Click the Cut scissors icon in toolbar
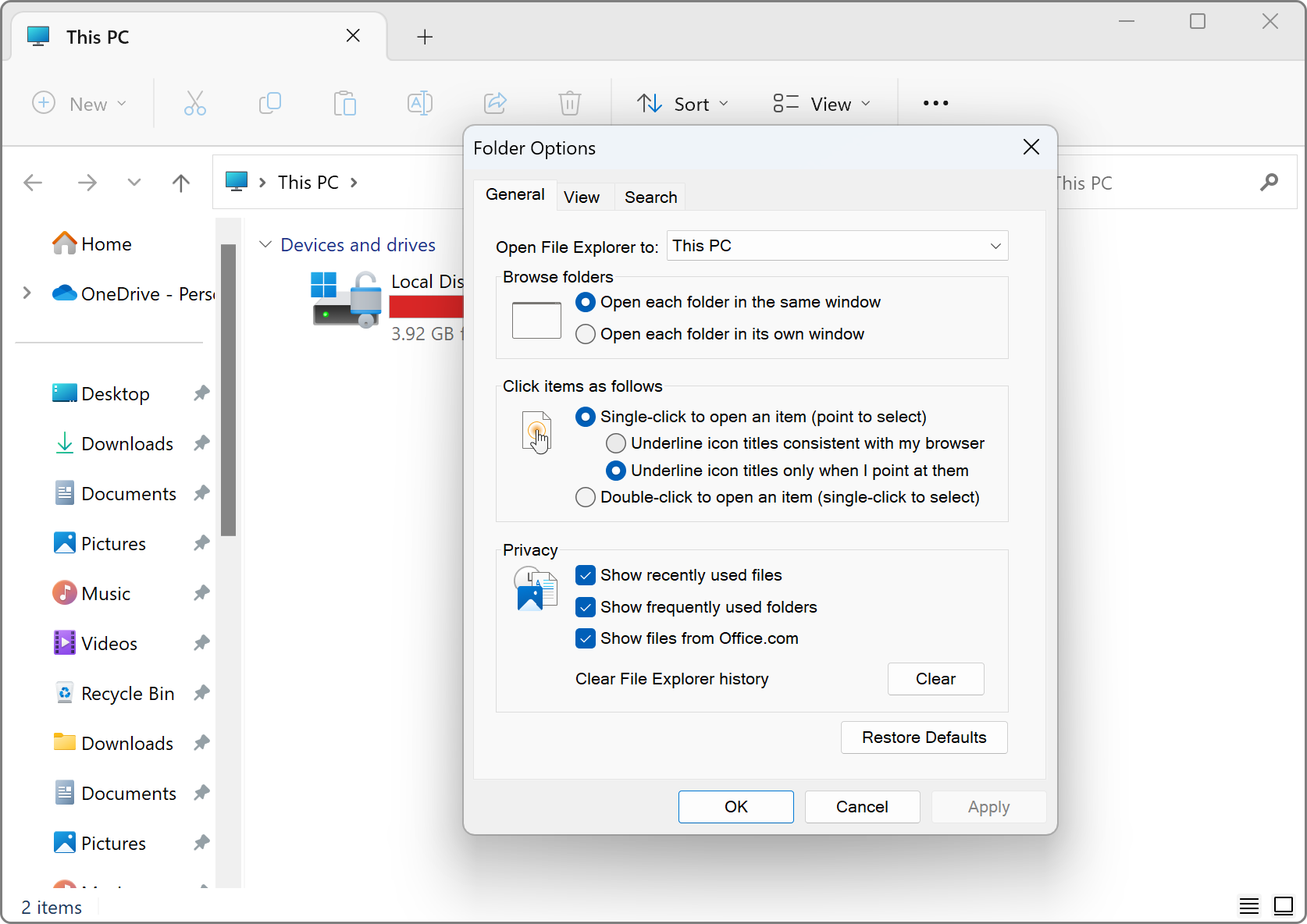 [194, 103]
